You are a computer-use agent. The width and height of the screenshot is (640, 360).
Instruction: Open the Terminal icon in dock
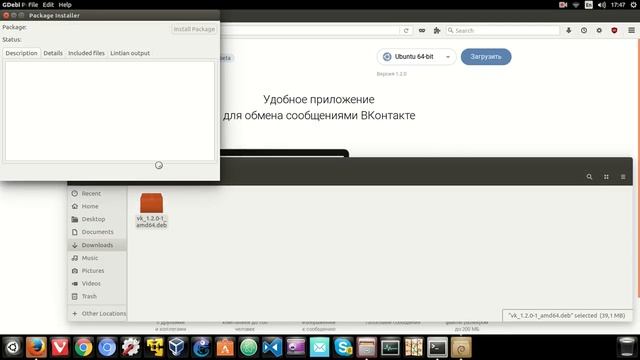point(437,347)
